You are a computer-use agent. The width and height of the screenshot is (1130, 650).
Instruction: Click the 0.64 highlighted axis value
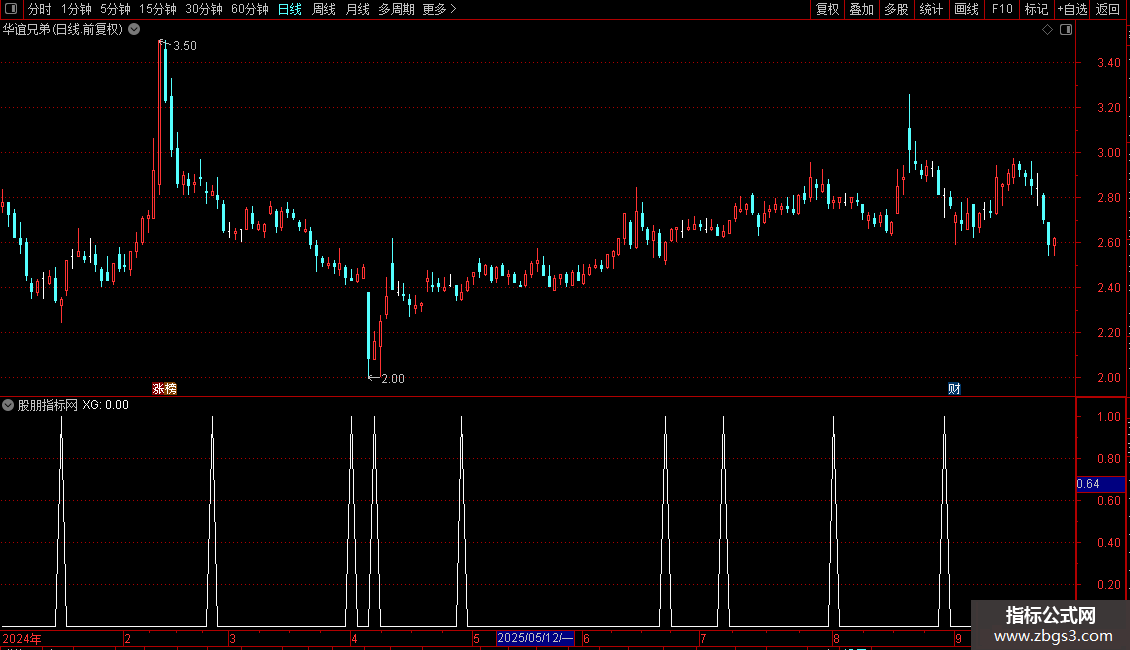point(1100,484)
